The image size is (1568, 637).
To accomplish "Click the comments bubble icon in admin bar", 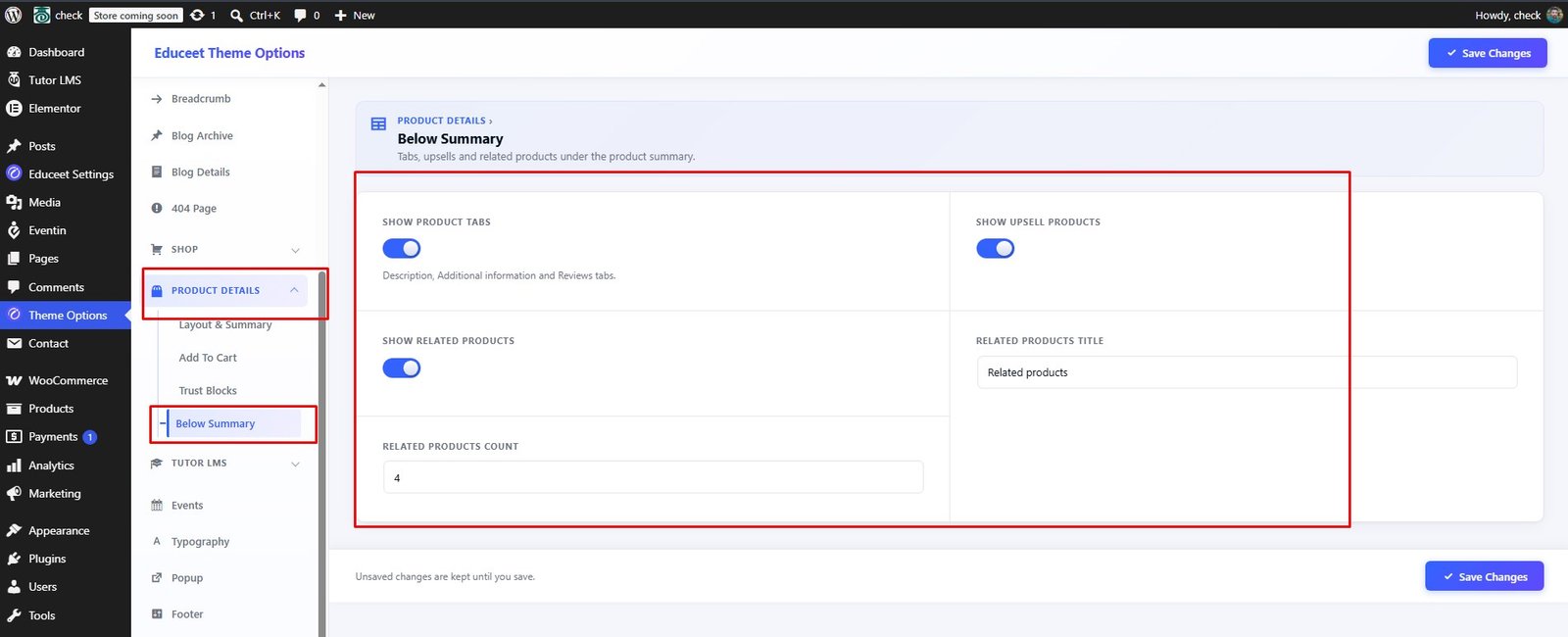I will click(x=301, y=15).
